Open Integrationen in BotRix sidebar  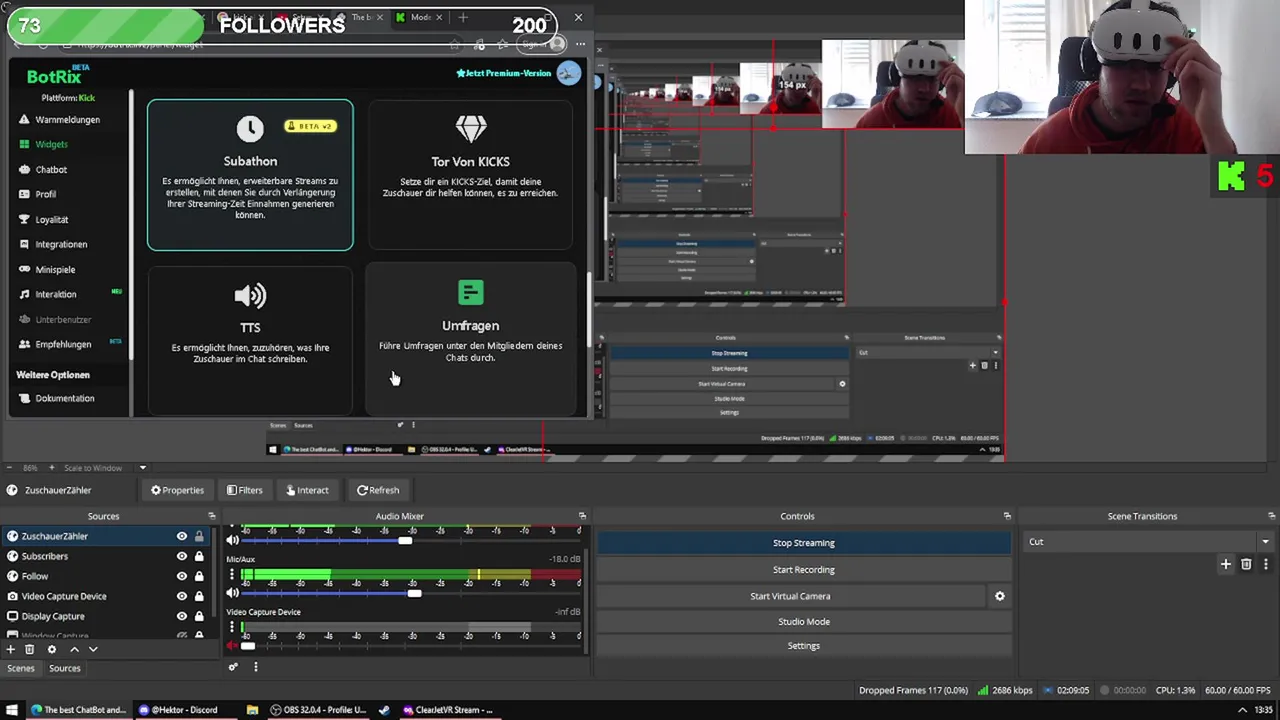(61, 244)
